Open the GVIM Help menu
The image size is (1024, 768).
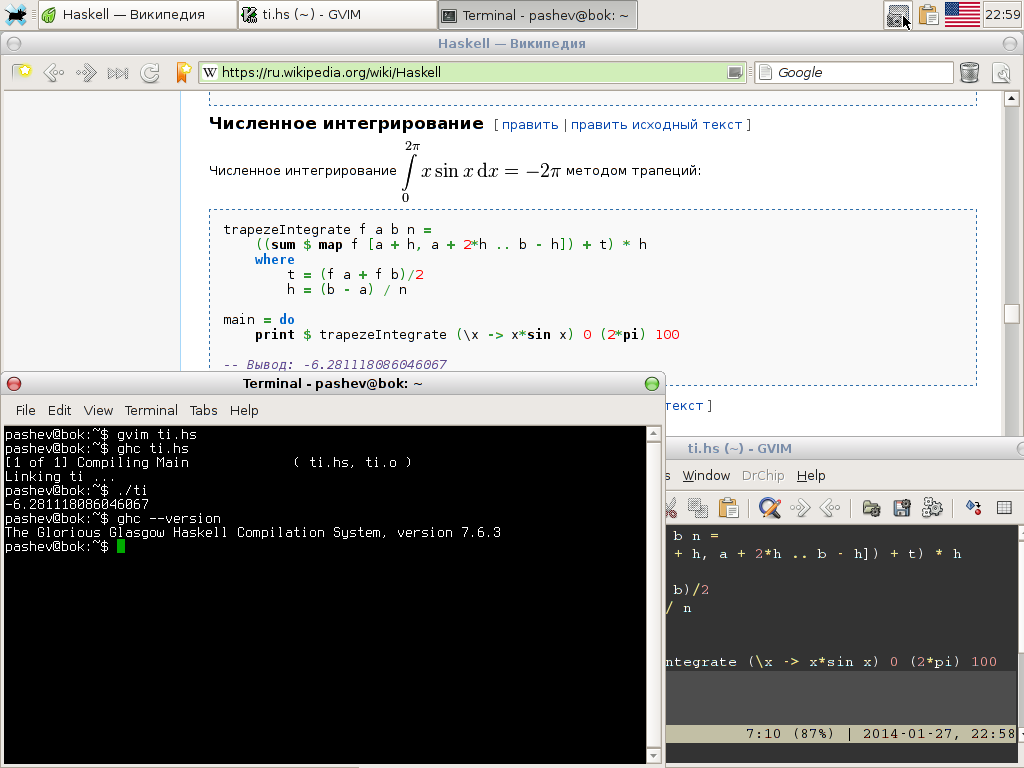point(811,475)
